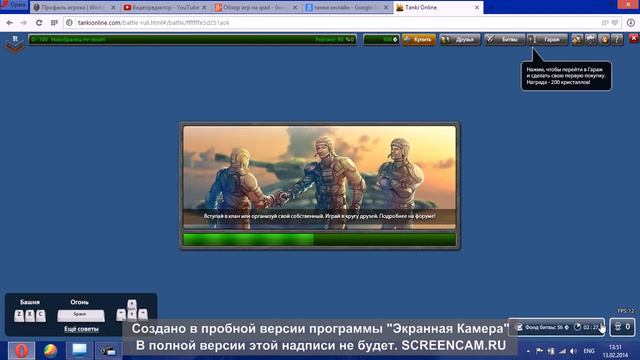This screenshot has height=360, width=640.
Task: Click the kills counter box showing 0
Action: click(622, 327)
